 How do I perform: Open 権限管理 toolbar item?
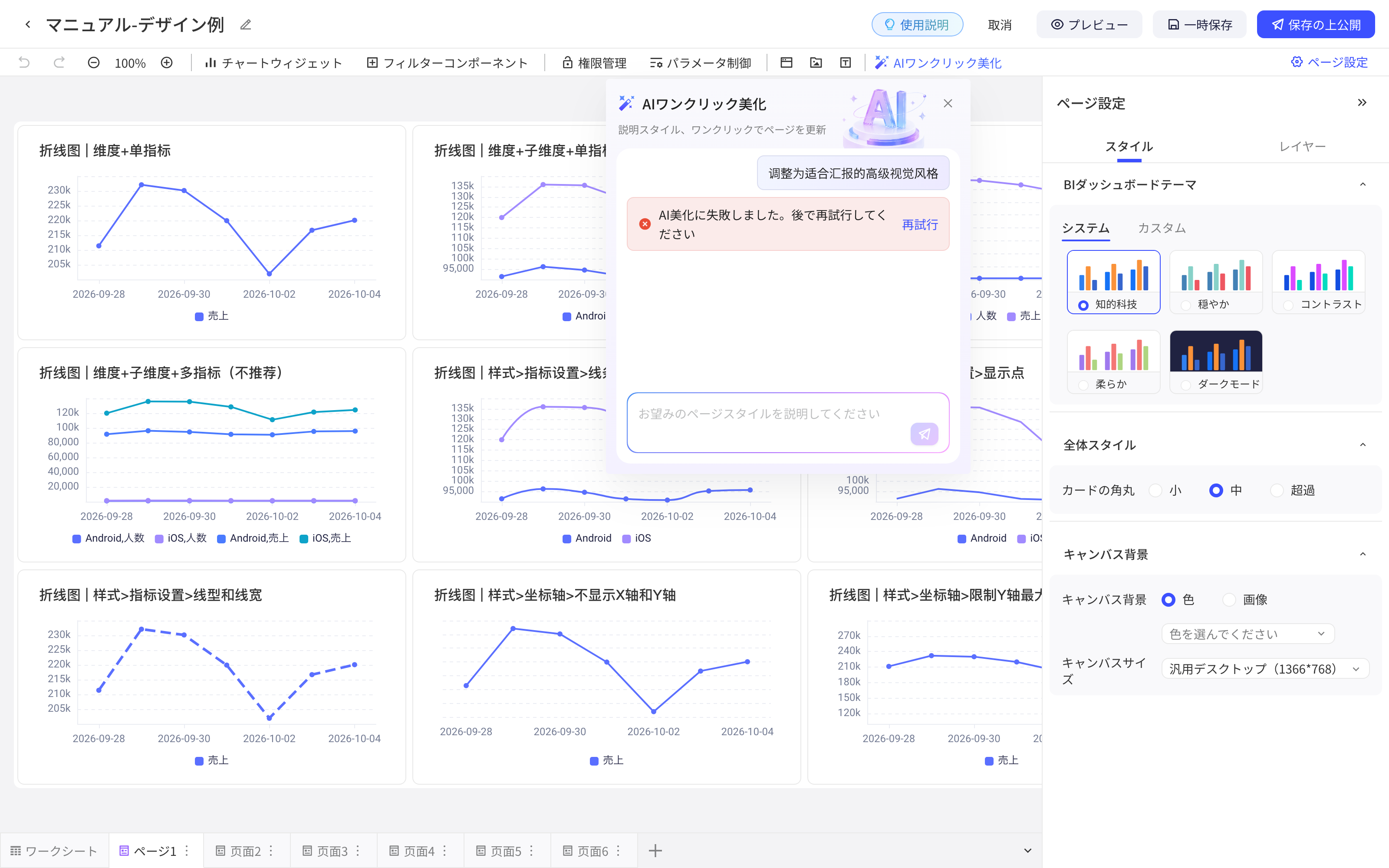click(x=594, y=62)
